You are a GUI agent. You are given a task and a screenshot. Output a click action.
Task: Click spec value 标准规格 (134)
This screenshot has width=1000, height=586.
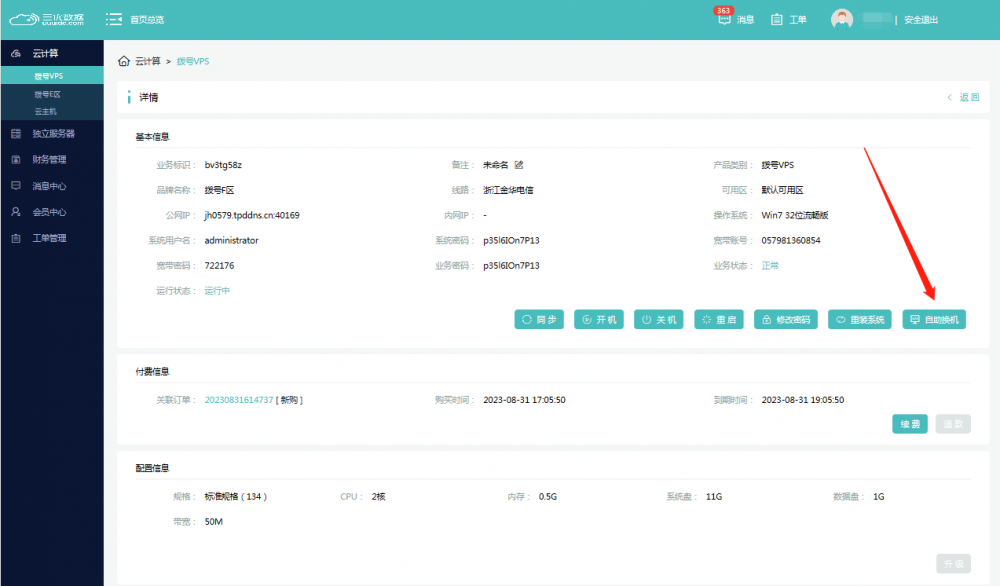235,496
